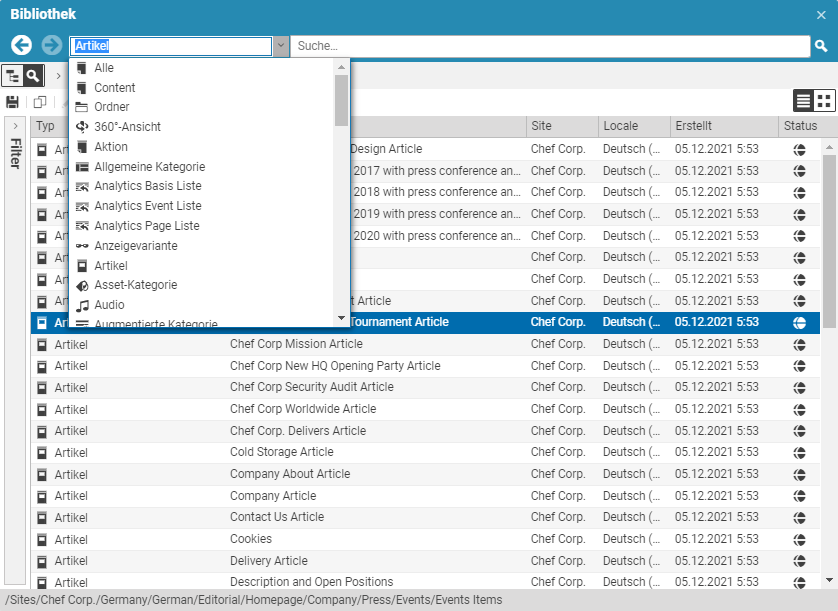Switch to thumbnail grid view
This screenshot has width=838, height=611.
click(x=824, y=100)
